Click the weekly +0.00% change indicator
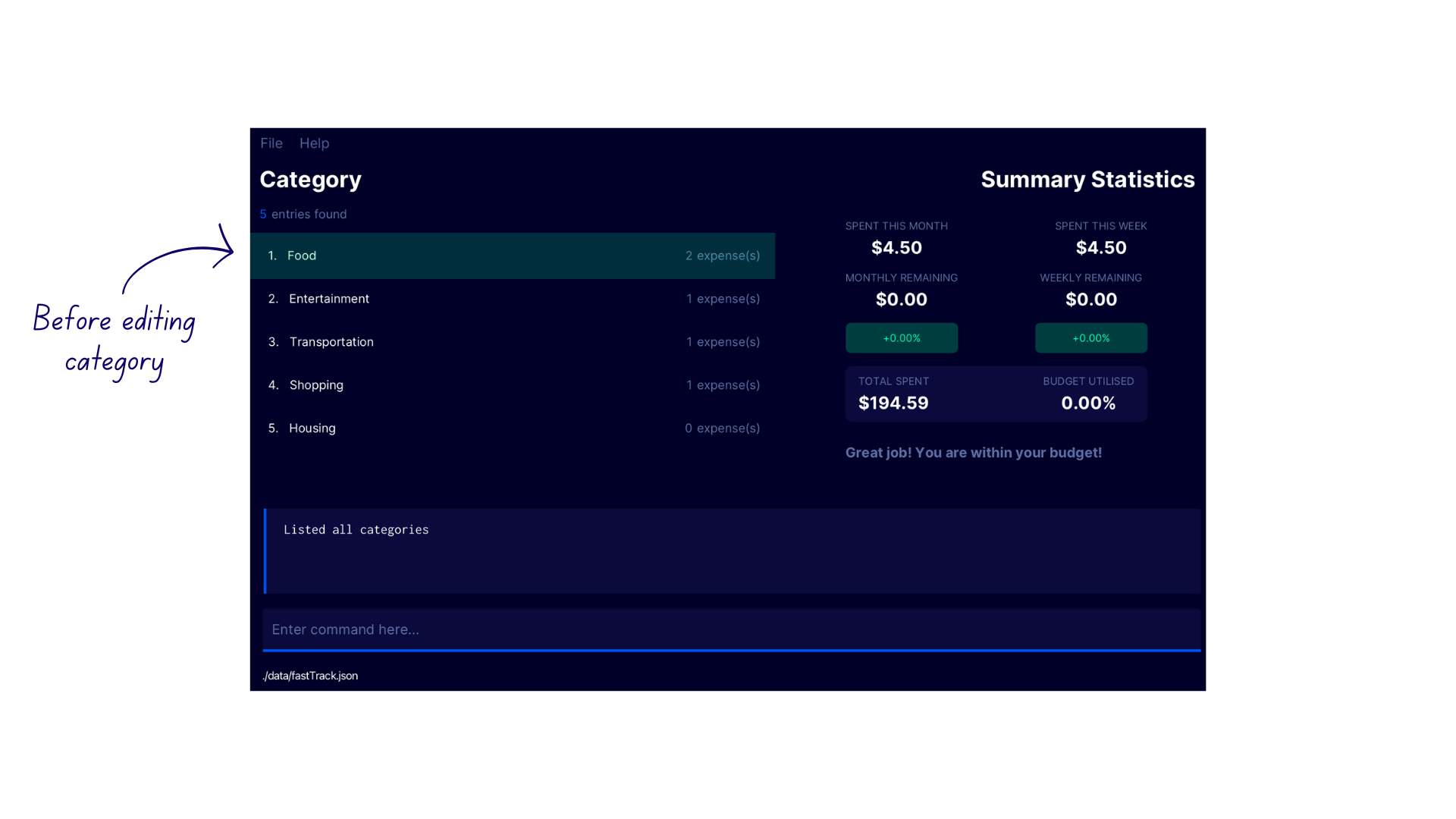Viewport: 1456px width, 819px height. click(x=1091, y=338)
